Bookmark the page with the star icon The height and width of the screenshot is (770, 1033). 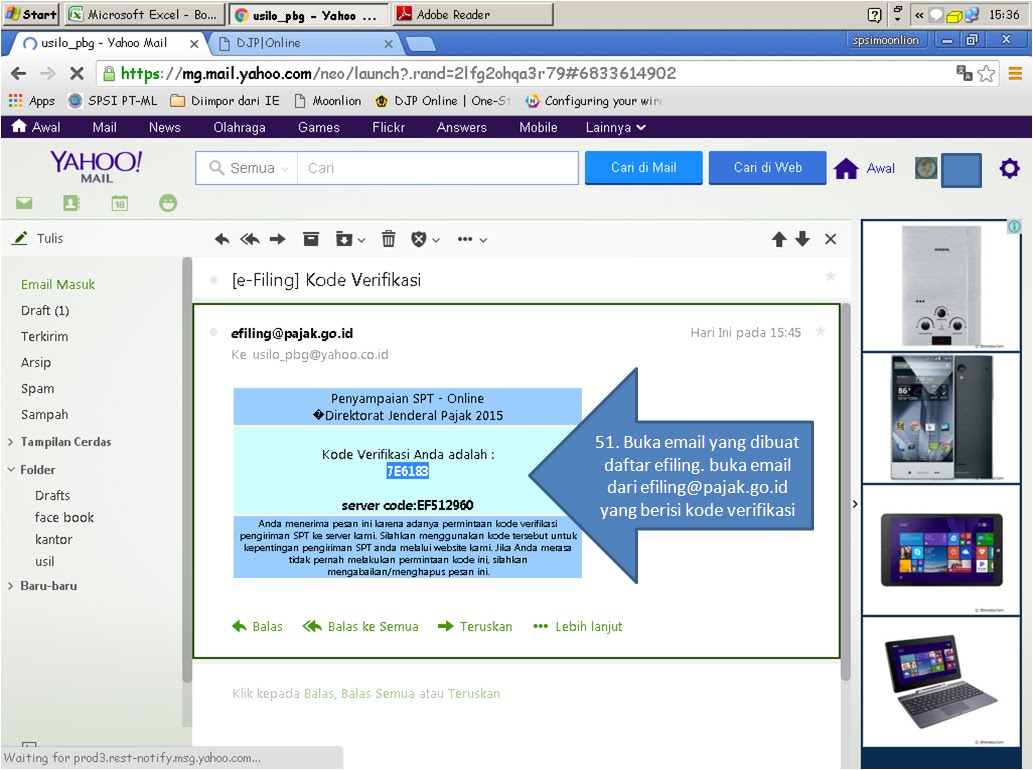click(986, 73)
